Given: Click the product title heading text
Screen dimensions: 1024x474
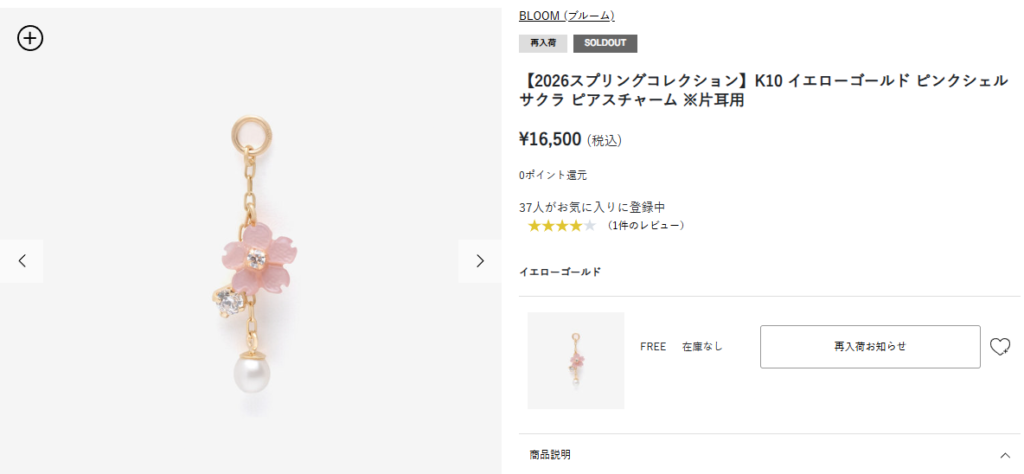Looking at the screenshot, I should click(x=763, y=91).
